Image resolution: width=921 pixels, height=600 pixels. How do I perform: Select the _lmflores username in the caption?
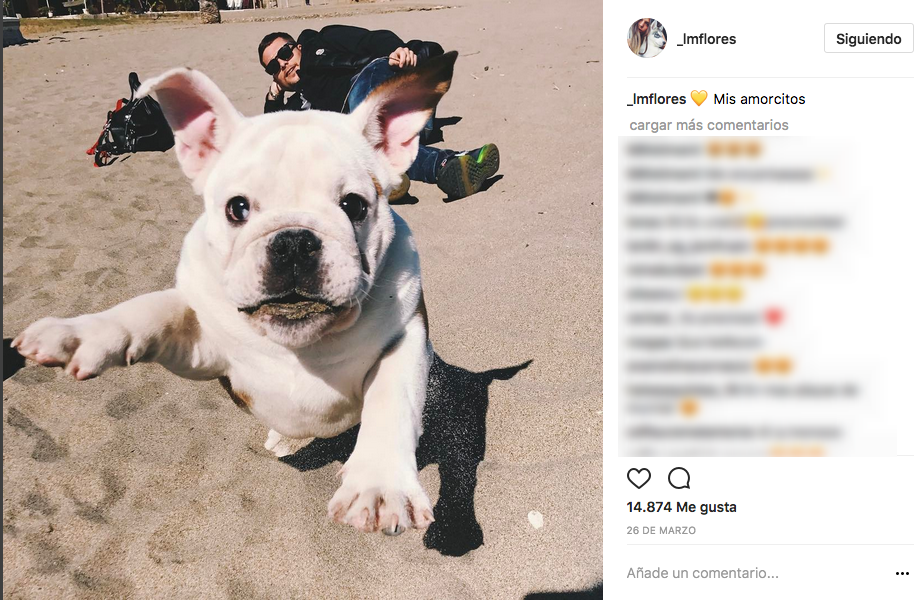pyautogui.click(x=657, y=99)
